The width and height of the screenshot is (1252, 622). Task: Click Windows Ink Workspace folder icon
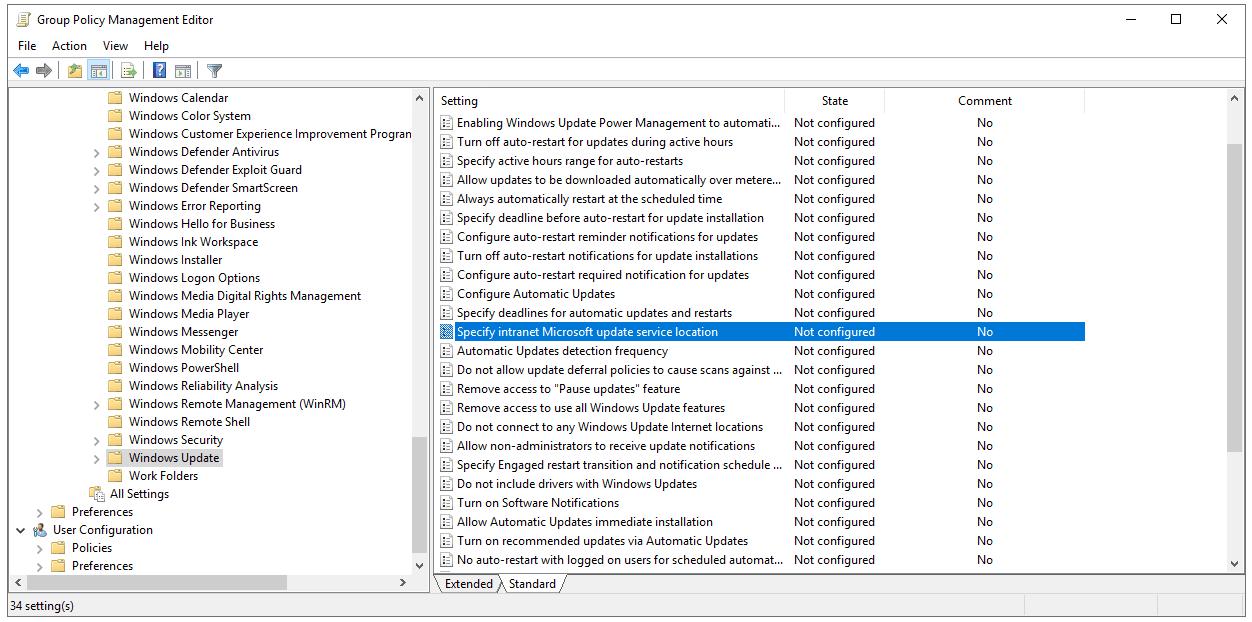tap(115, 242)
